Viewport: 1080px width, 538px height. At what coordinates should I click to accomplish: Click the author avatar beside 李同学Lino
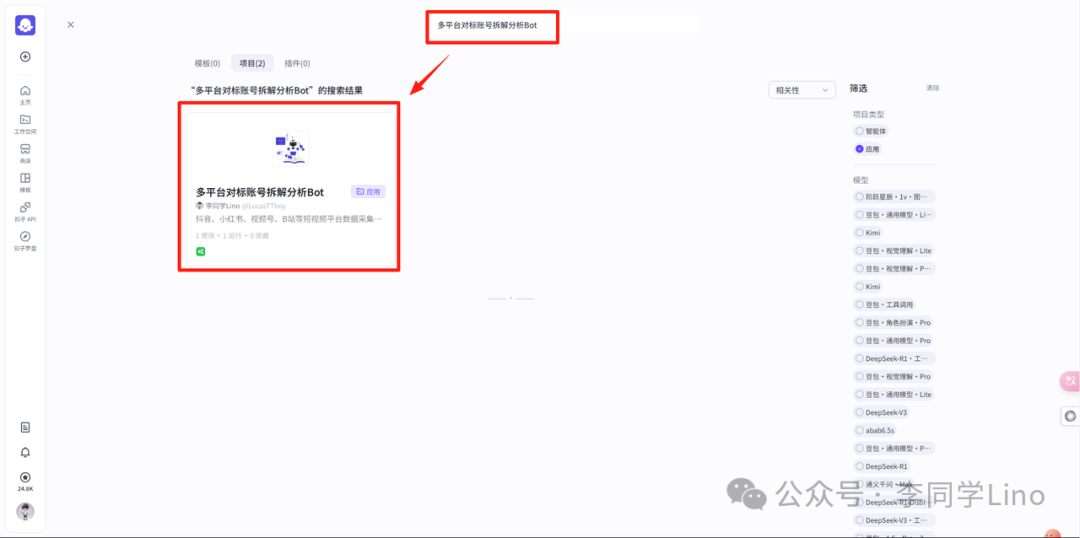[200, 205]
